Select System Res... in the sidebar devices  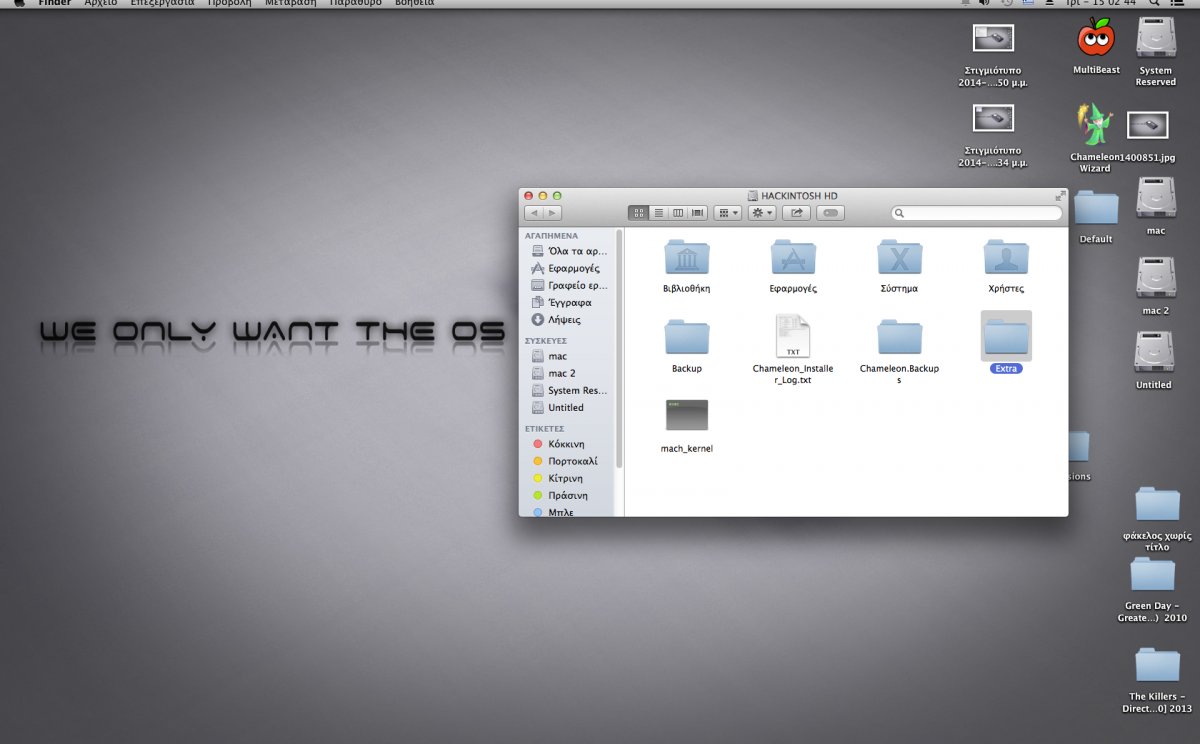coord(569,391)
